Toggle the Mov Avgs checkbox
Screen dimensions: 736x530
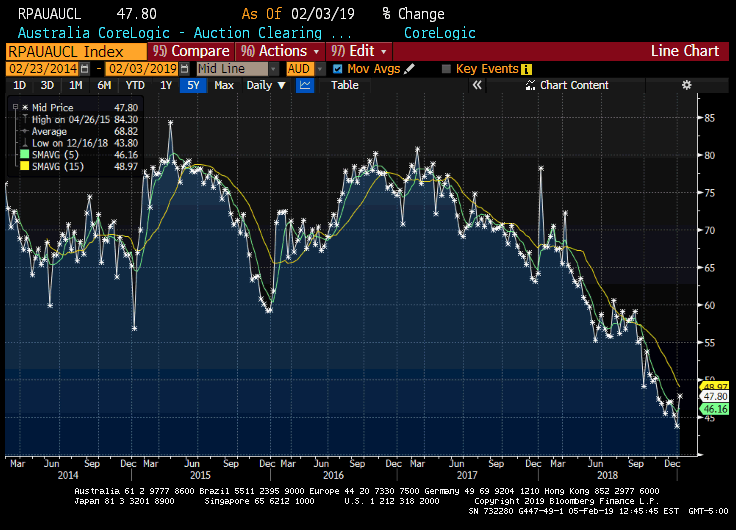[337, 69]
